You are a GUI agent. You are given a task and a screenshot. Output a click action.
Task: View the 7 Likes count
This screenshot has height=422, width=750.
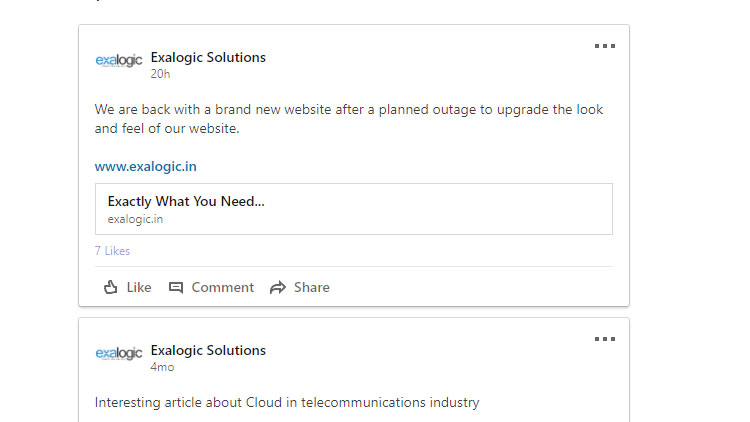point(112,251)
